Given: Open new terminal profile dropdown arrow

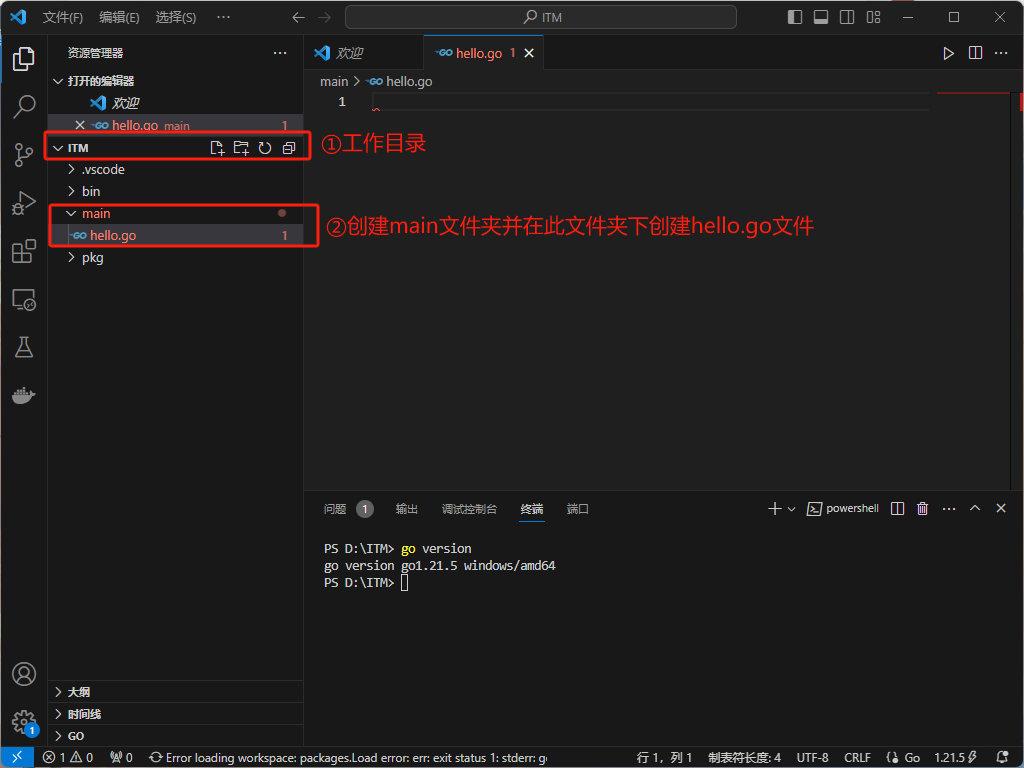Looking at the screenshot, I should coord(792,509).
